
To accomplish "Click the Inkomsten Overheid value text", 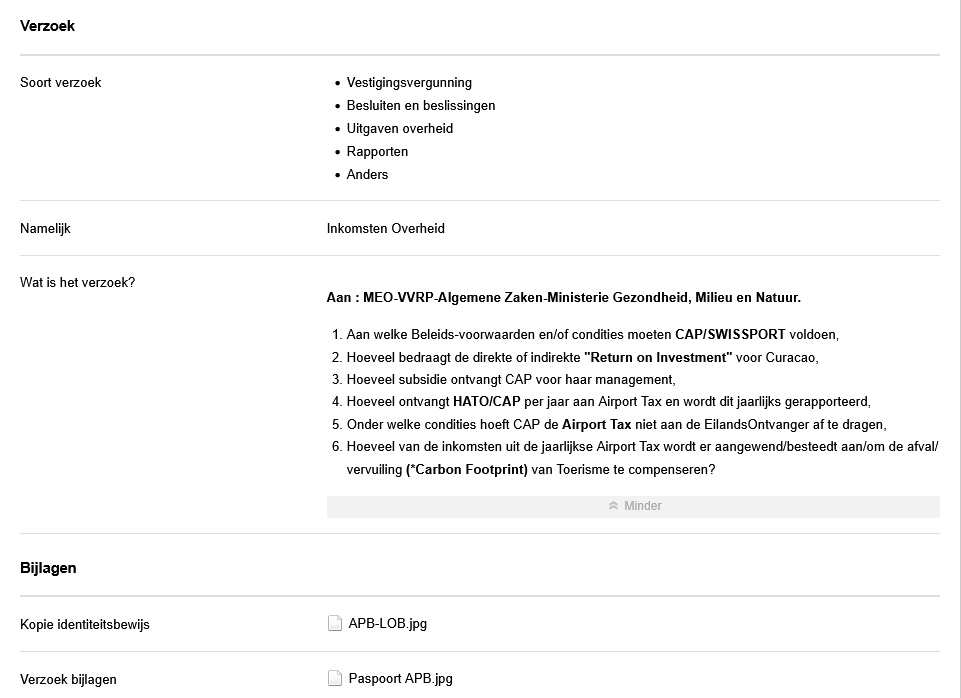I will click(x=386, y=229).
